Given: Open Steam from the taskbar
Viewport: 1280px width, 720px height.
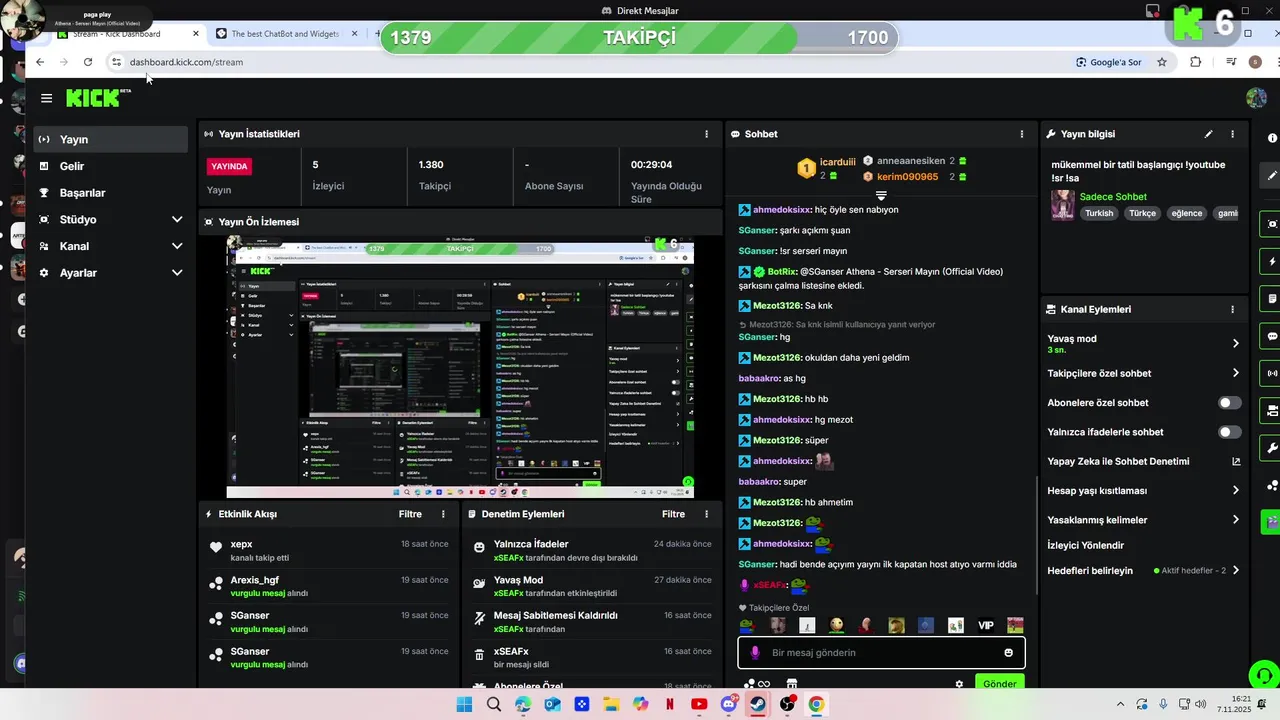Looking at the screenshot, I should pyautogui.click(x=758, y=705).
